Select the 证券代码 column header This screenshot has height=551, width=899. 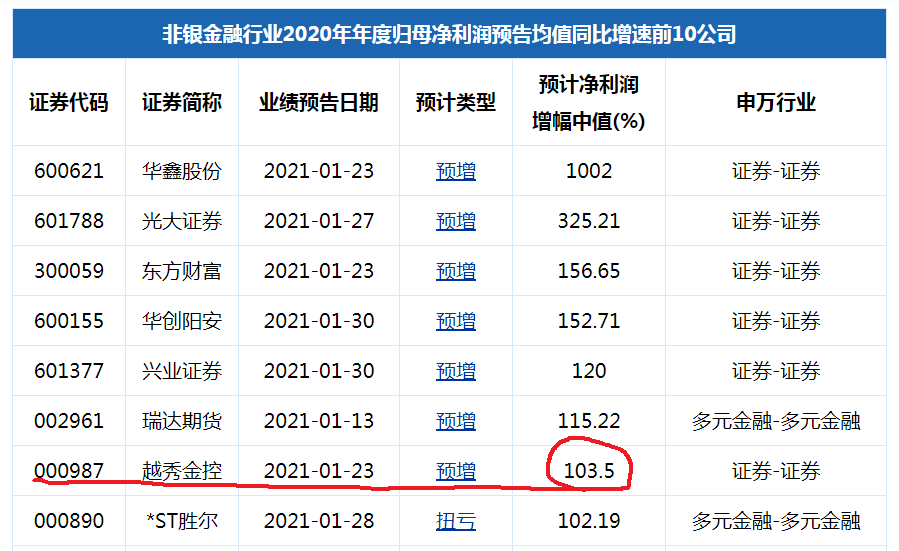(69, 103)
